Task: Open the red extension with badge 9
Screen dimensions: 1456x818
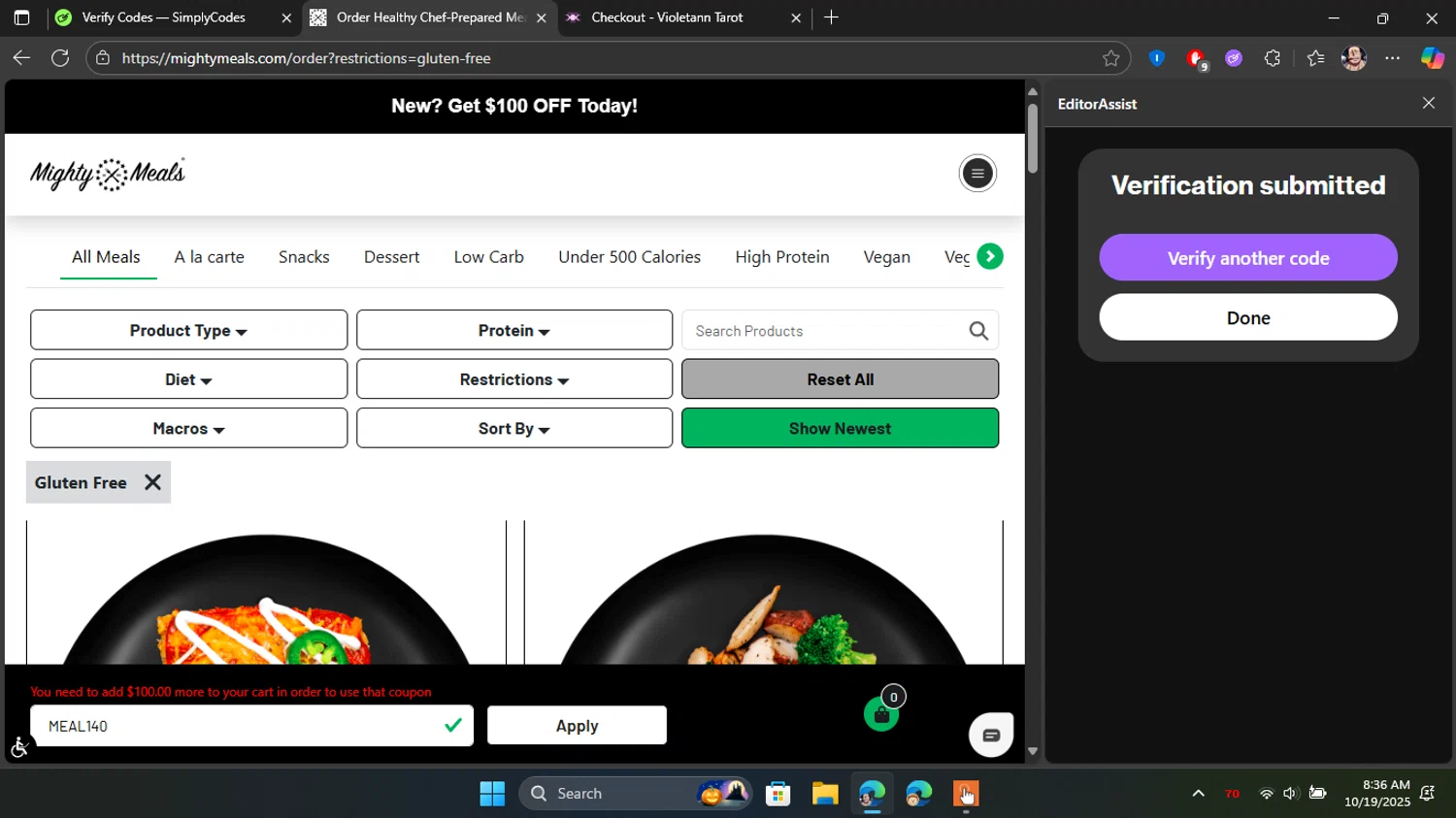Action: 1196,59
